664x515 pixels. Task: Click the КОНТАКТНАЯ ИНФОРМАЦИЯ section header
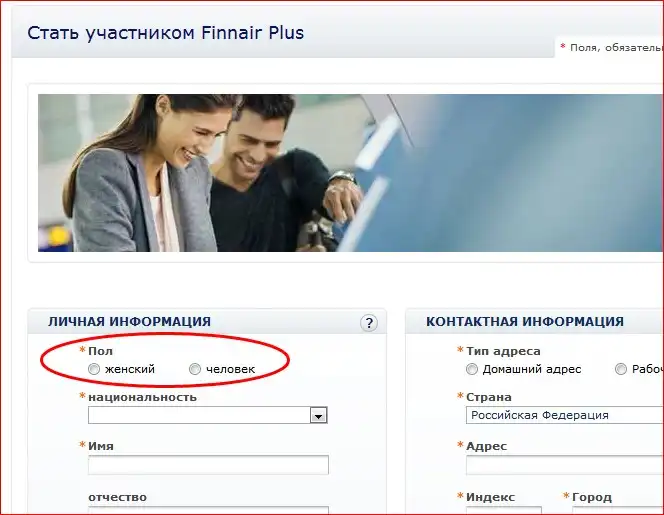525,321
